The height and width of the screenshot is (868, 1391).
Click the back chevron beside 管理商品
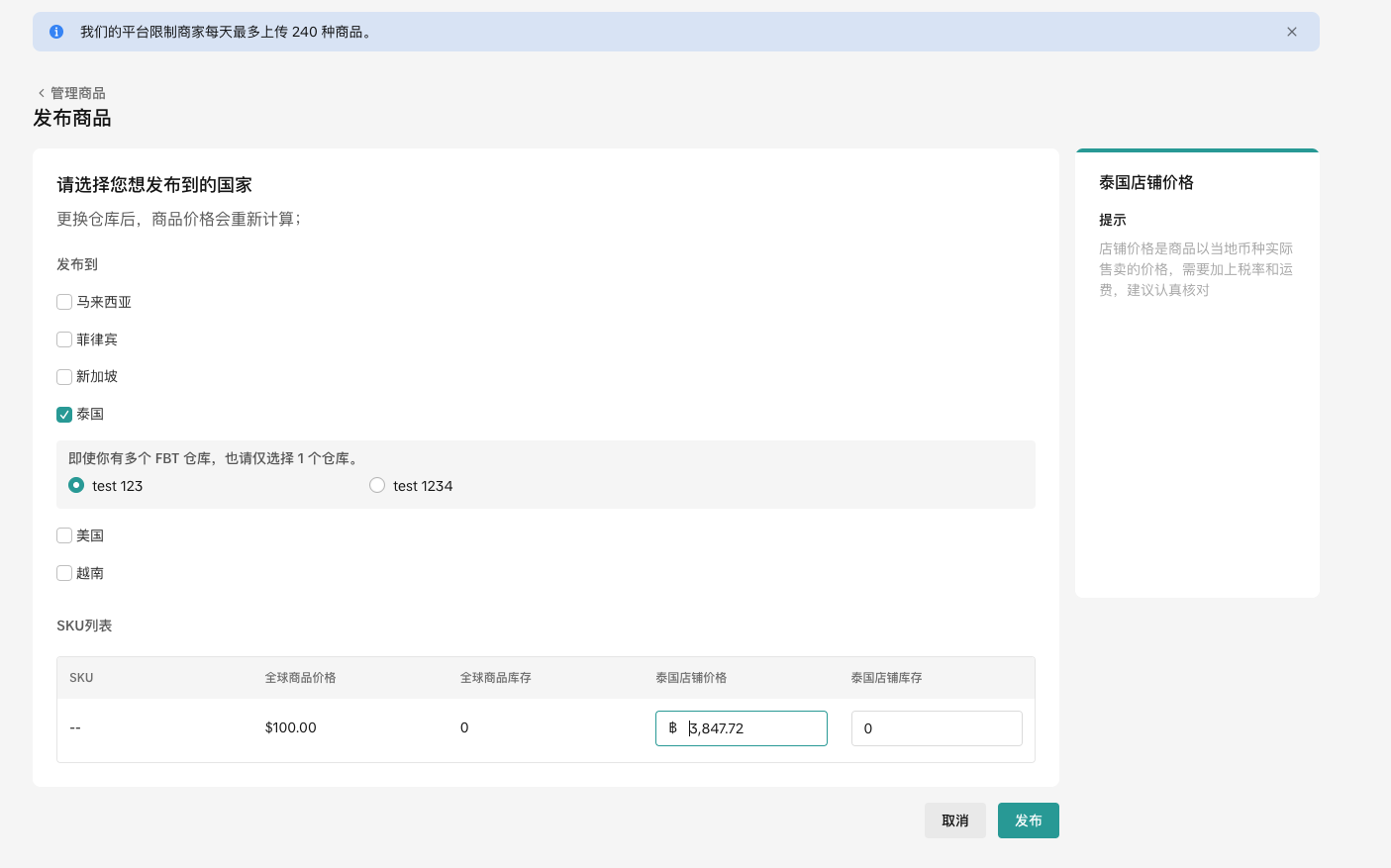pyautogui.click(x=42, y=93)
